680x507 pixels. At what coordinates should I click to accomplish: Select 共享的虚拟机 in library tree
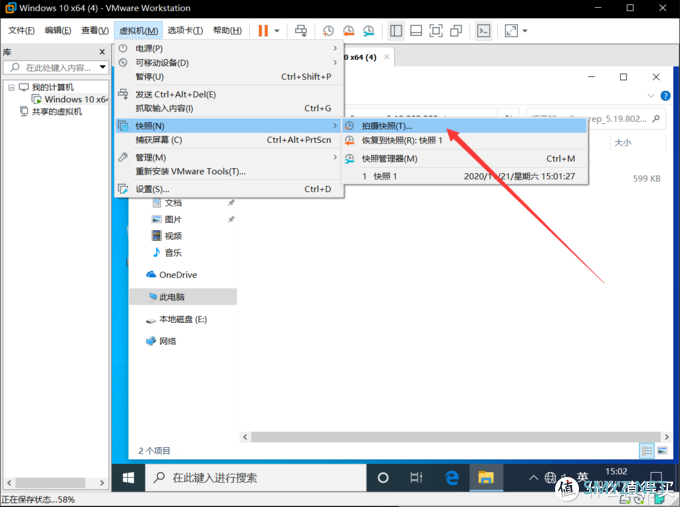[x=51, y=111]
